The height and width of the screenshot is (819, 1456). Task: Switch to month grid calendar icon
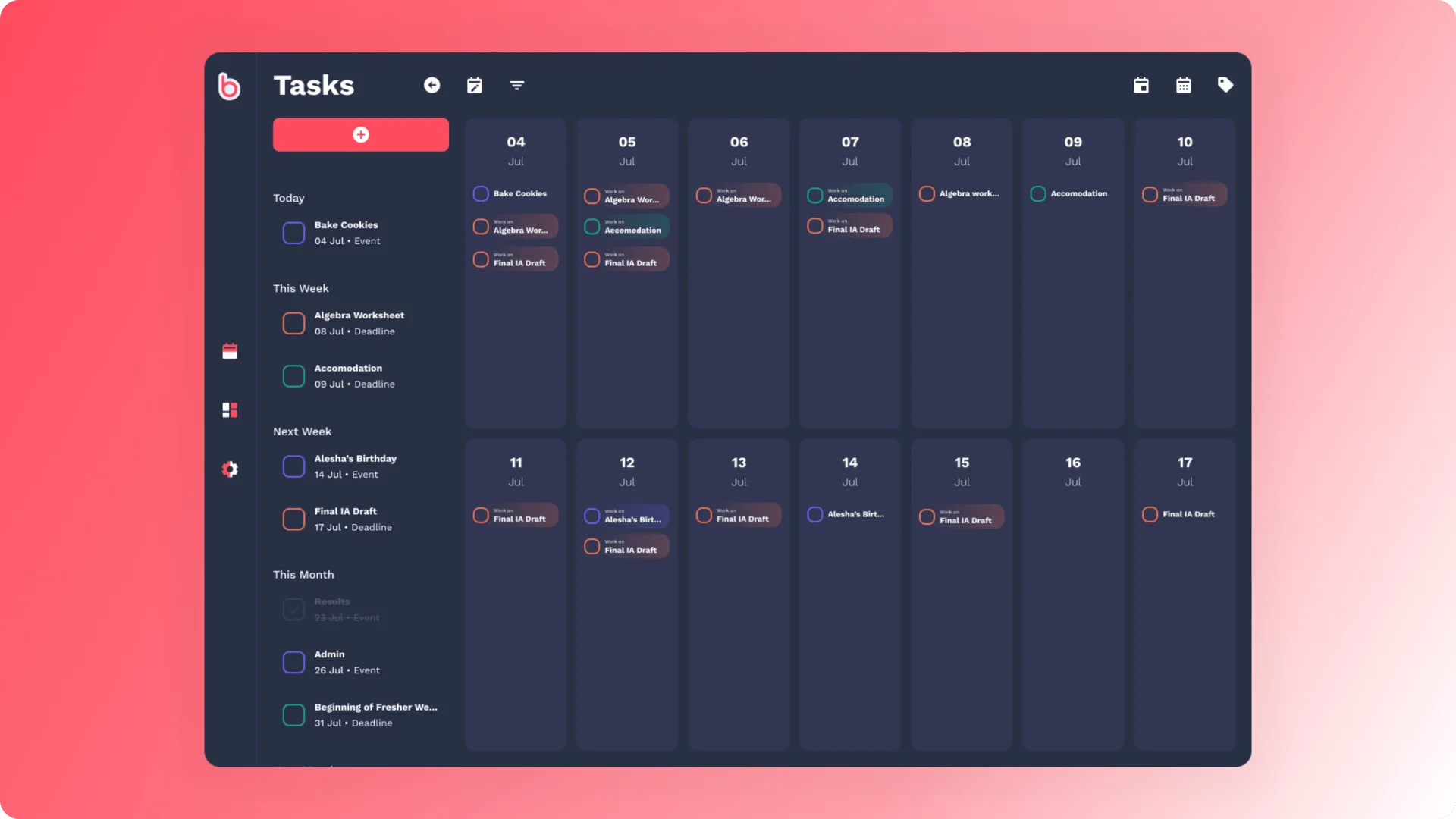(1184, 85)
